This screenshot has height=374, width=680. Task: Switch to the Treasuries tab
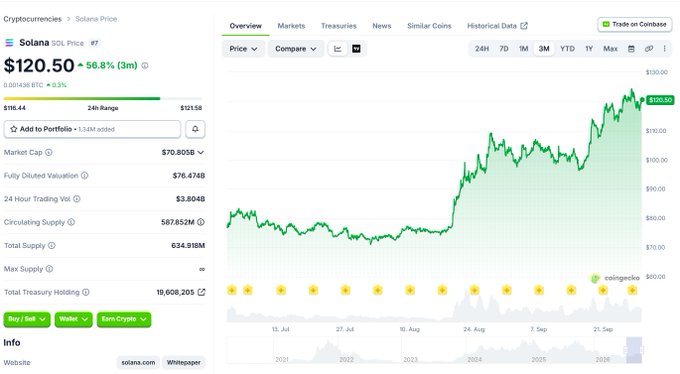pos(339,26)
